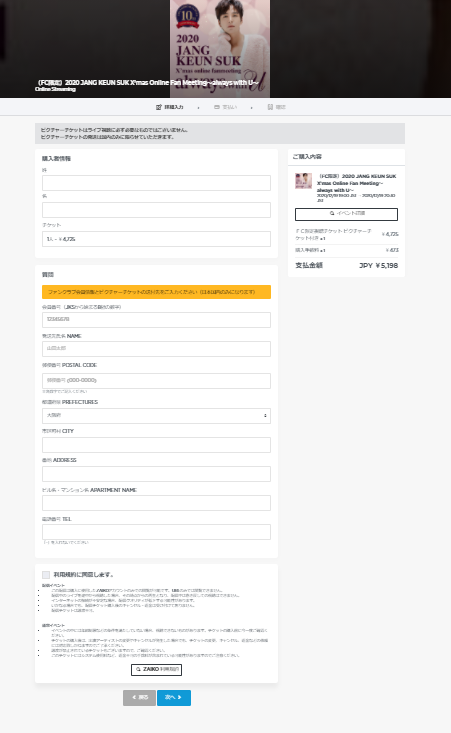Click the purchaser family name field
Viewport: 451px width, 733px height.
coord(156,183)
